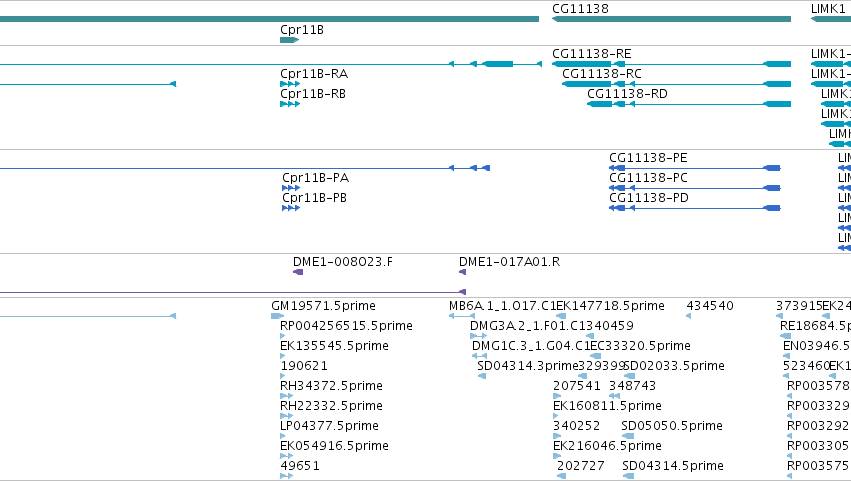Open transcript label CG11138-RE
This screenshot has height=481, width=851.
(x=592, y=54)
